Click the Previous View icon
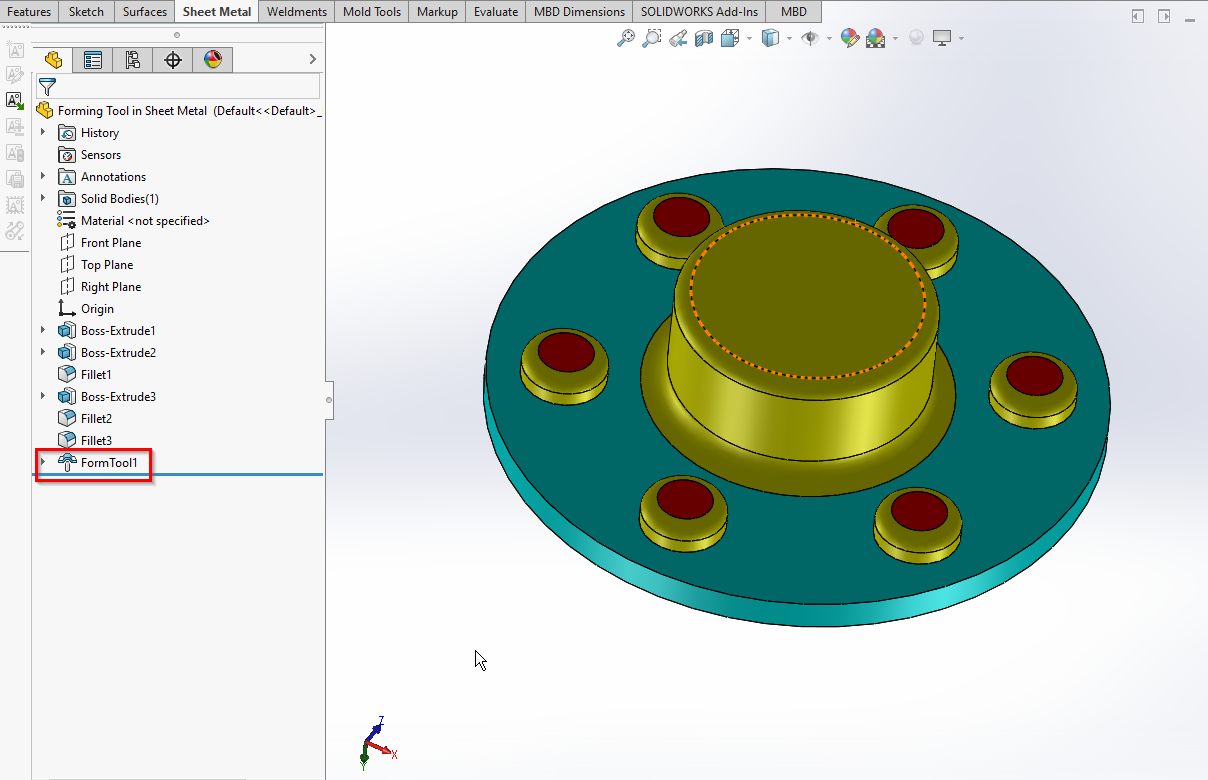This screenshot has width=1208, height=780. coord(678,39)
